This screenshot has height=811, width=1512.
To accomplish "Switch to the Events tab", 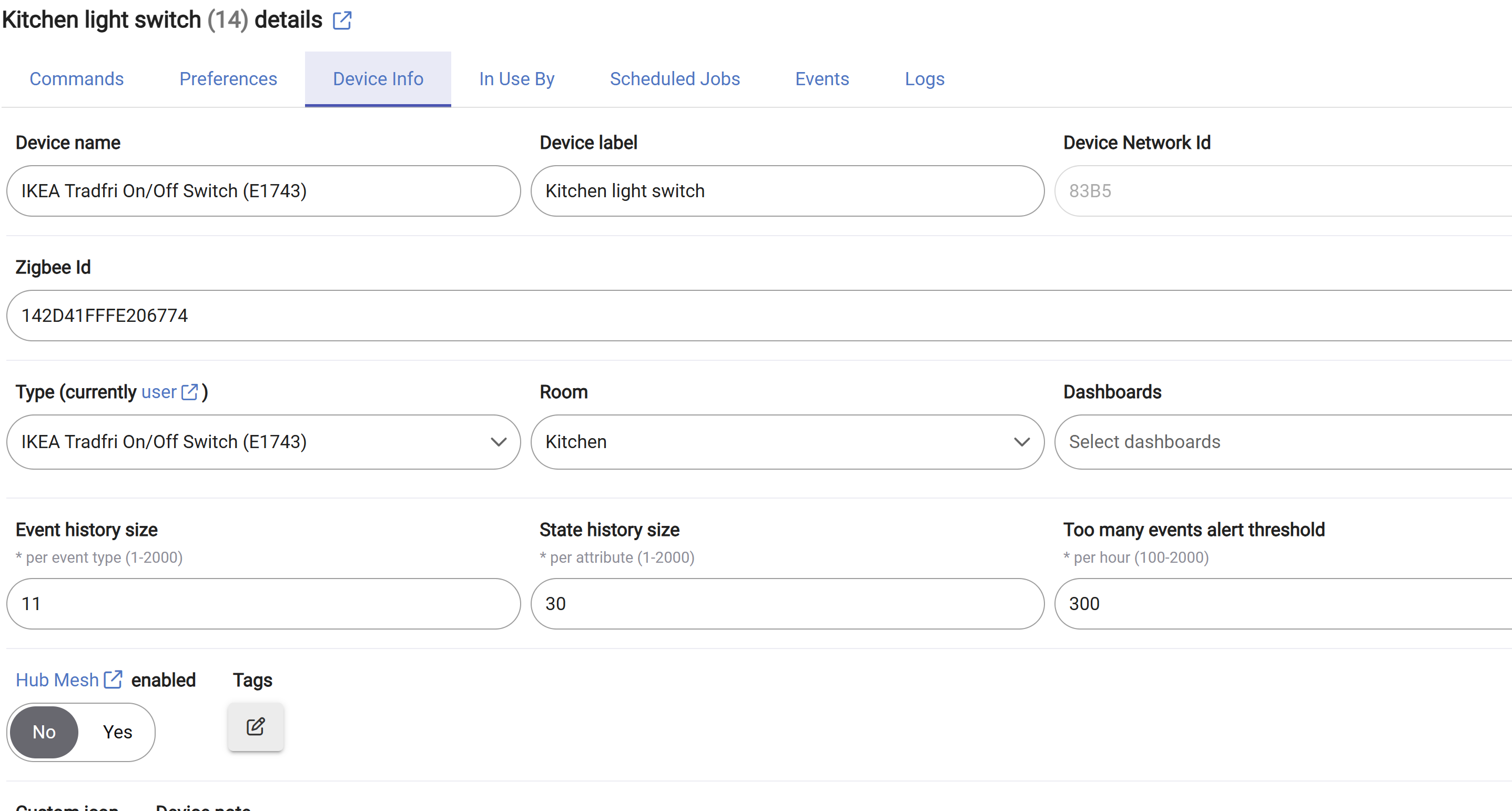I will tap(821, 79).
